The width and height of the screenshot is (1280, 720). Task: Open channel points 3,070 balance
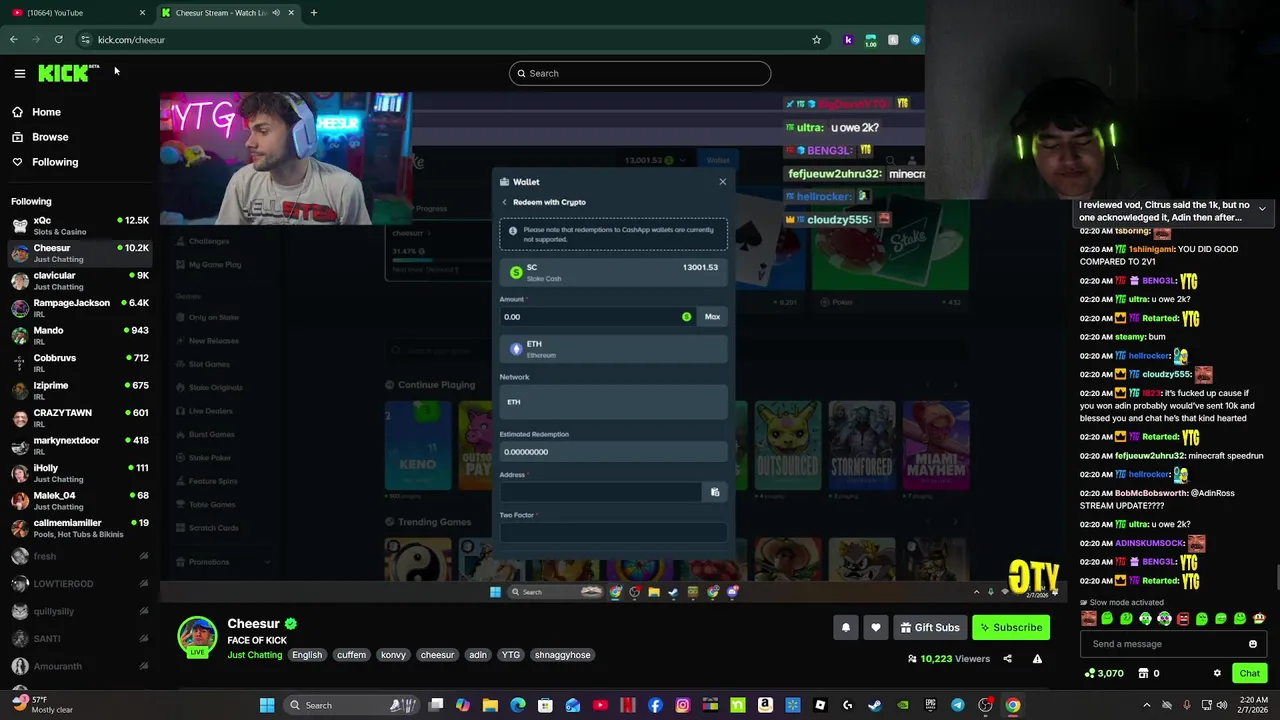(1105, 674)
